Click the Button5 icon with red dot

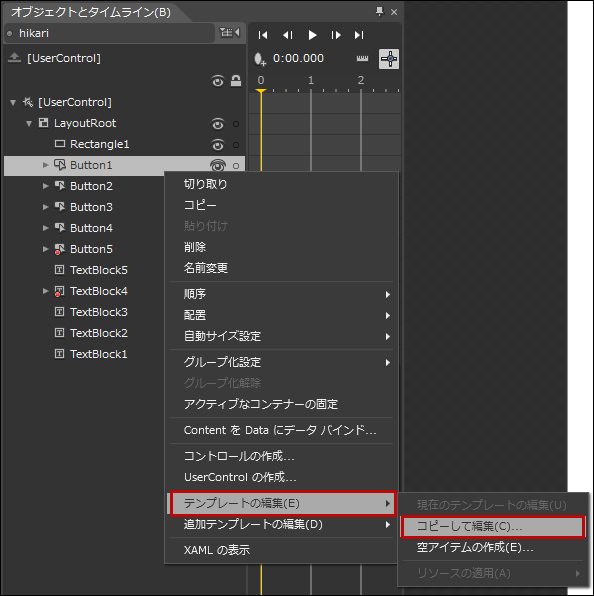tap(60, 249)
